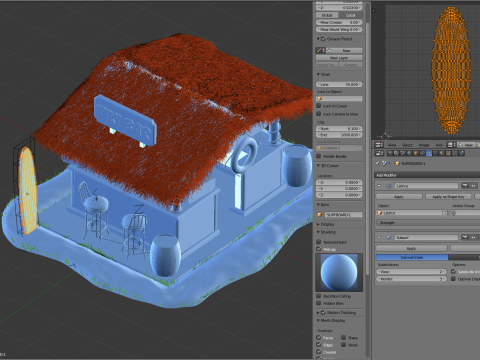Select the Modifiers wrench tab icon
480x360 pixels.
429,153
